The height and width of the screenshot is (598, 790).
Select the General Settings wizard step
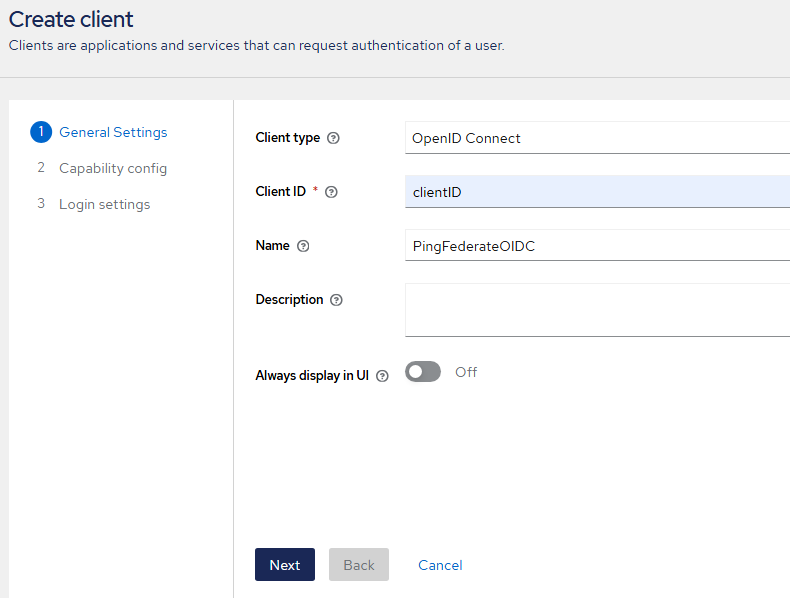pos(113,132)
